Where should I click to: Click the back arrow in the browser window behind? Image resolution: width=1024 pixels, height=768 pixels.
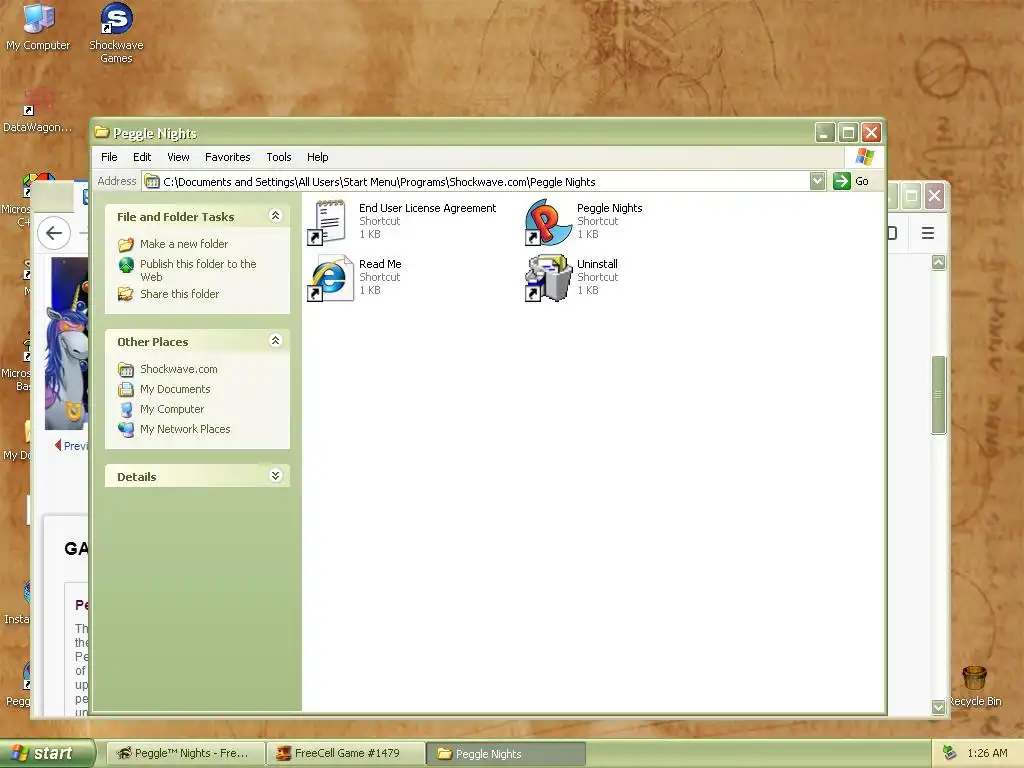coord(54,232)
